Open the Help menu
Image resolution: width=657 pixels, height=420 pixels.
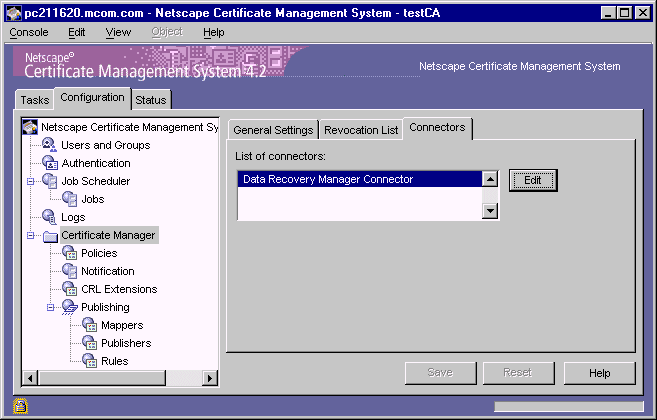pos(214,32)
